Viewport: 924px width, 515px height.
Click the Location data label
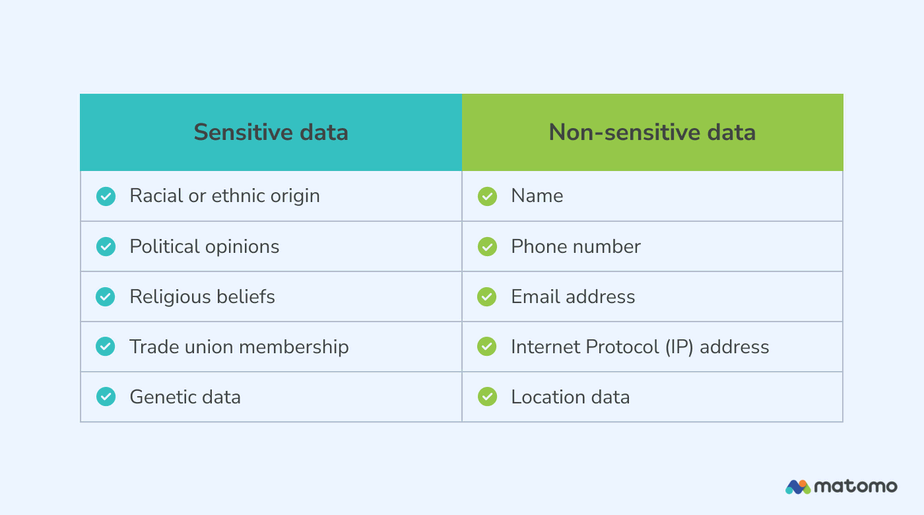pos(570,397)
